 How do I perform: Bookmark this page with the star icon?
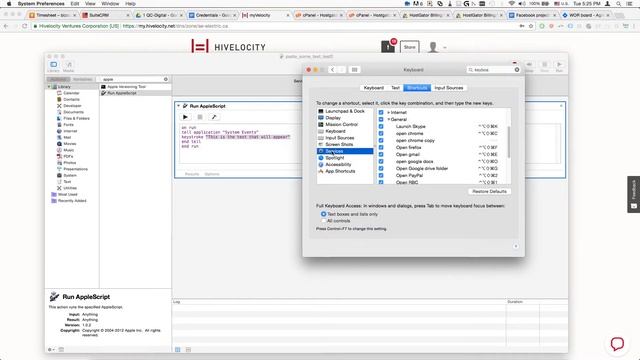(531, 26)
